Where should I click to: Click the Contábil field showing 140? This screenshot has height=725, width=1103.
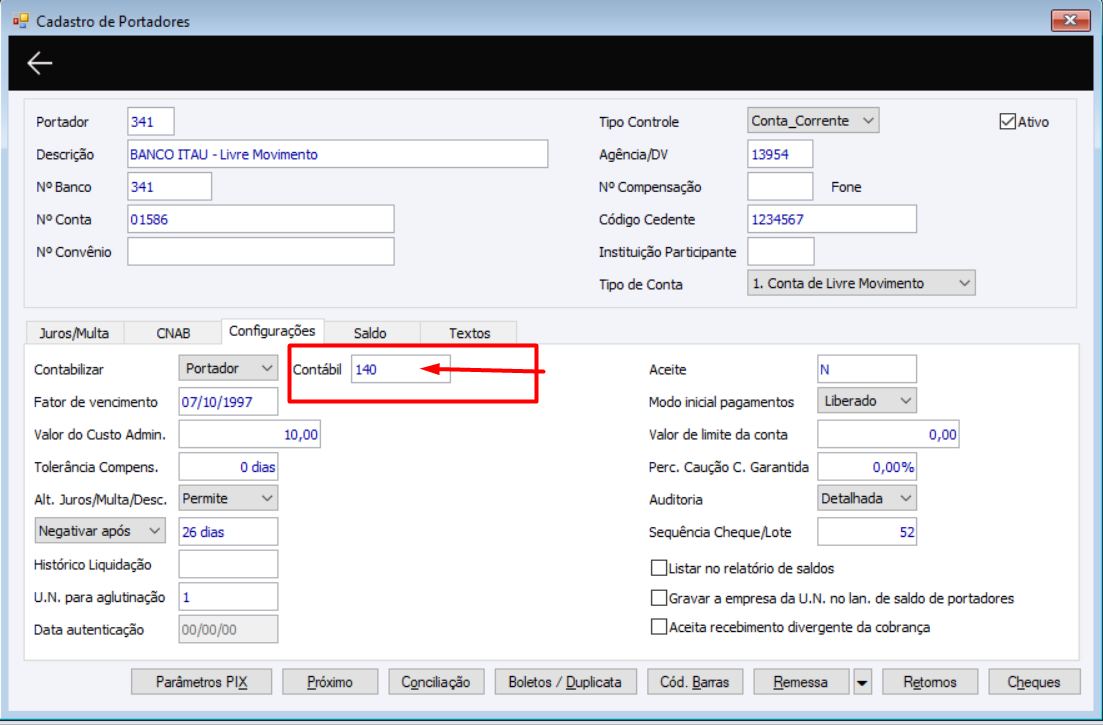point(401,369)
